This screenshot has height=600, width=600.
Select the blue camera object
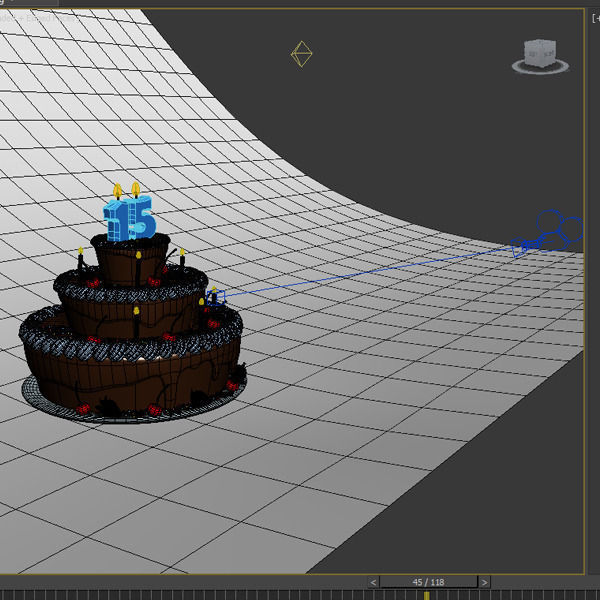click(547, 233)
